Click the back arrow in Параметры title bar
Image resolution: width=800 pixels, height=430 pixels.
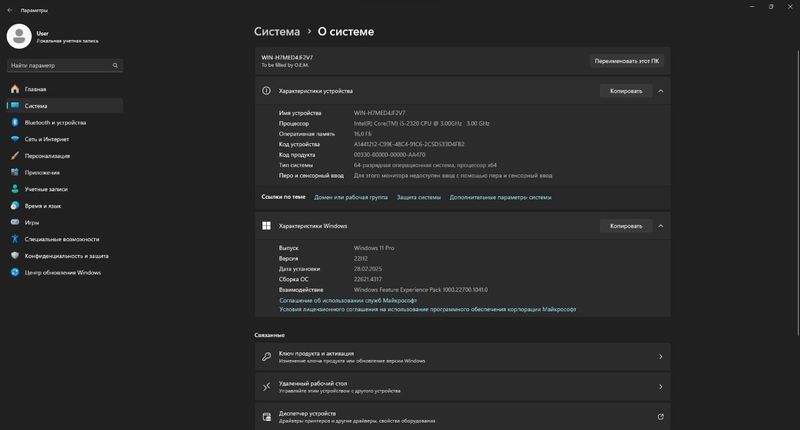click(10, 10)
